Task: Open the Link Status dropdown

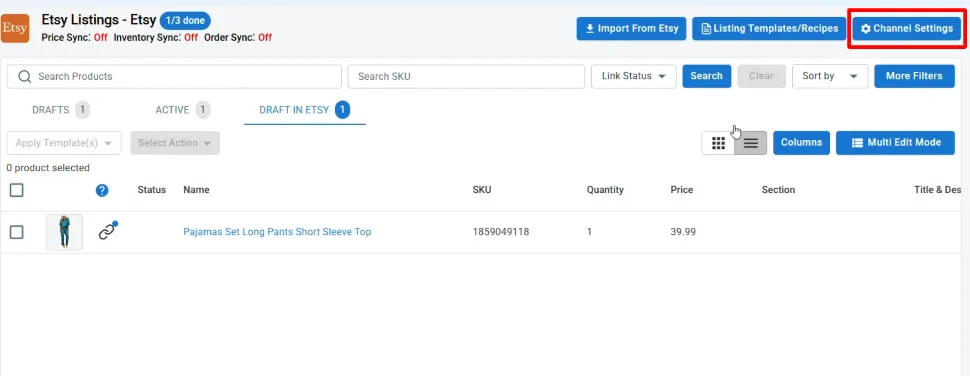Action: coord(634,76)
